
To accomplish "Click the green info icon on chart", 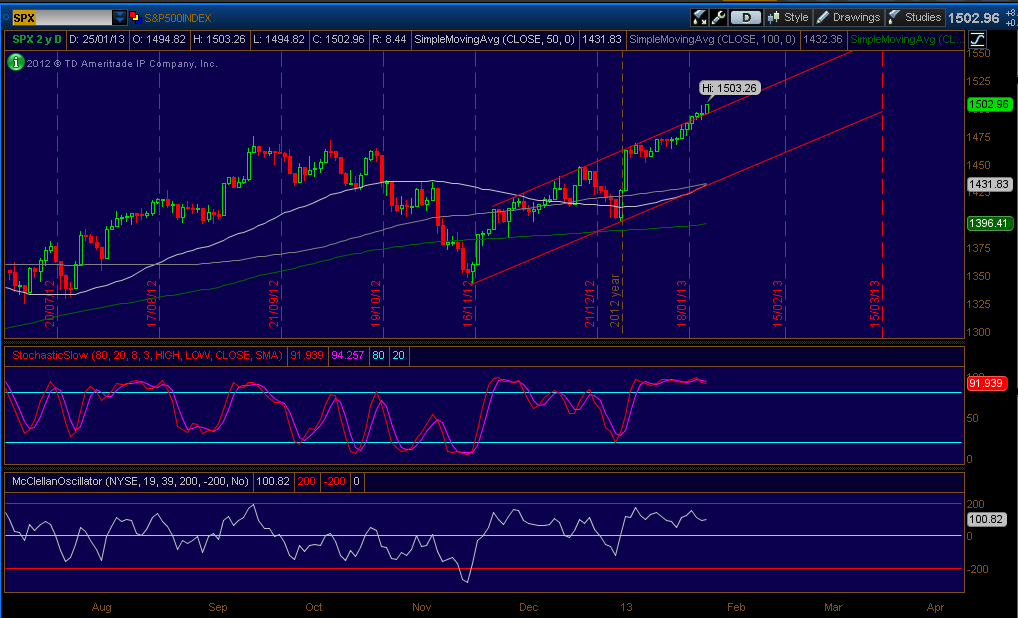I will tap(14, 63).
